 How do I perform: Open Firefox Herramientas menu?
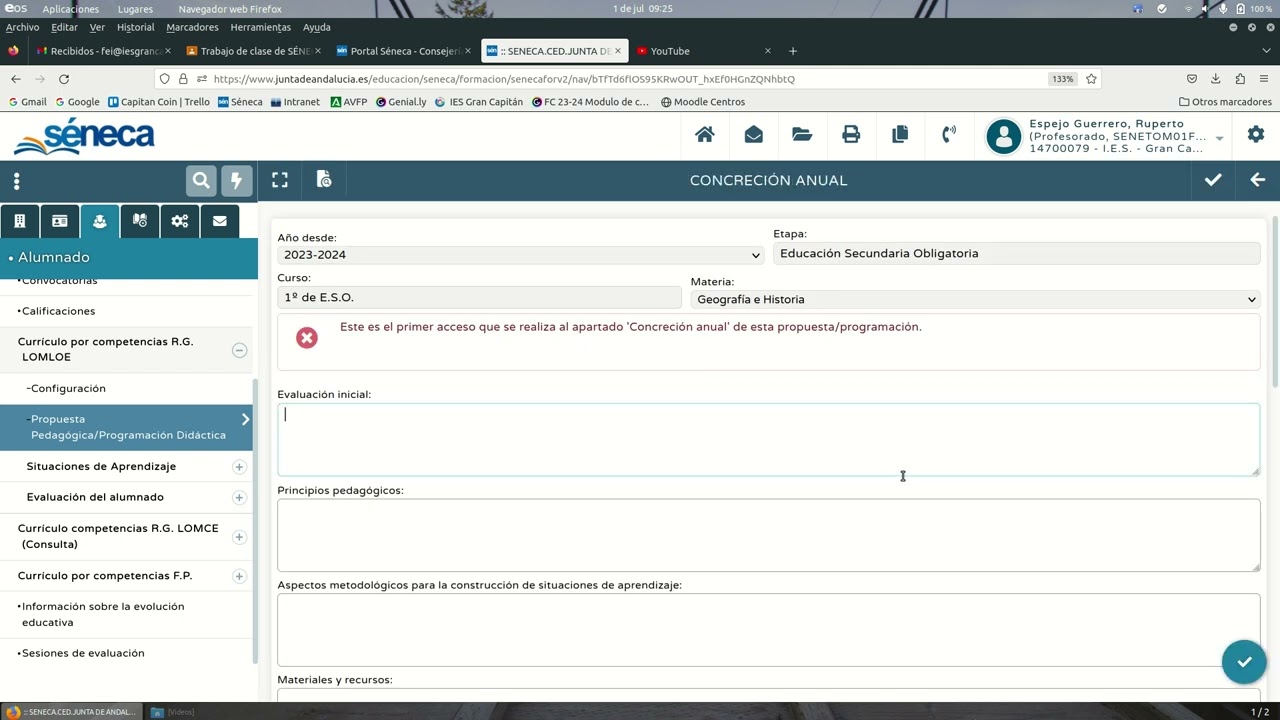pyautogui.click(x=260, y=27)
